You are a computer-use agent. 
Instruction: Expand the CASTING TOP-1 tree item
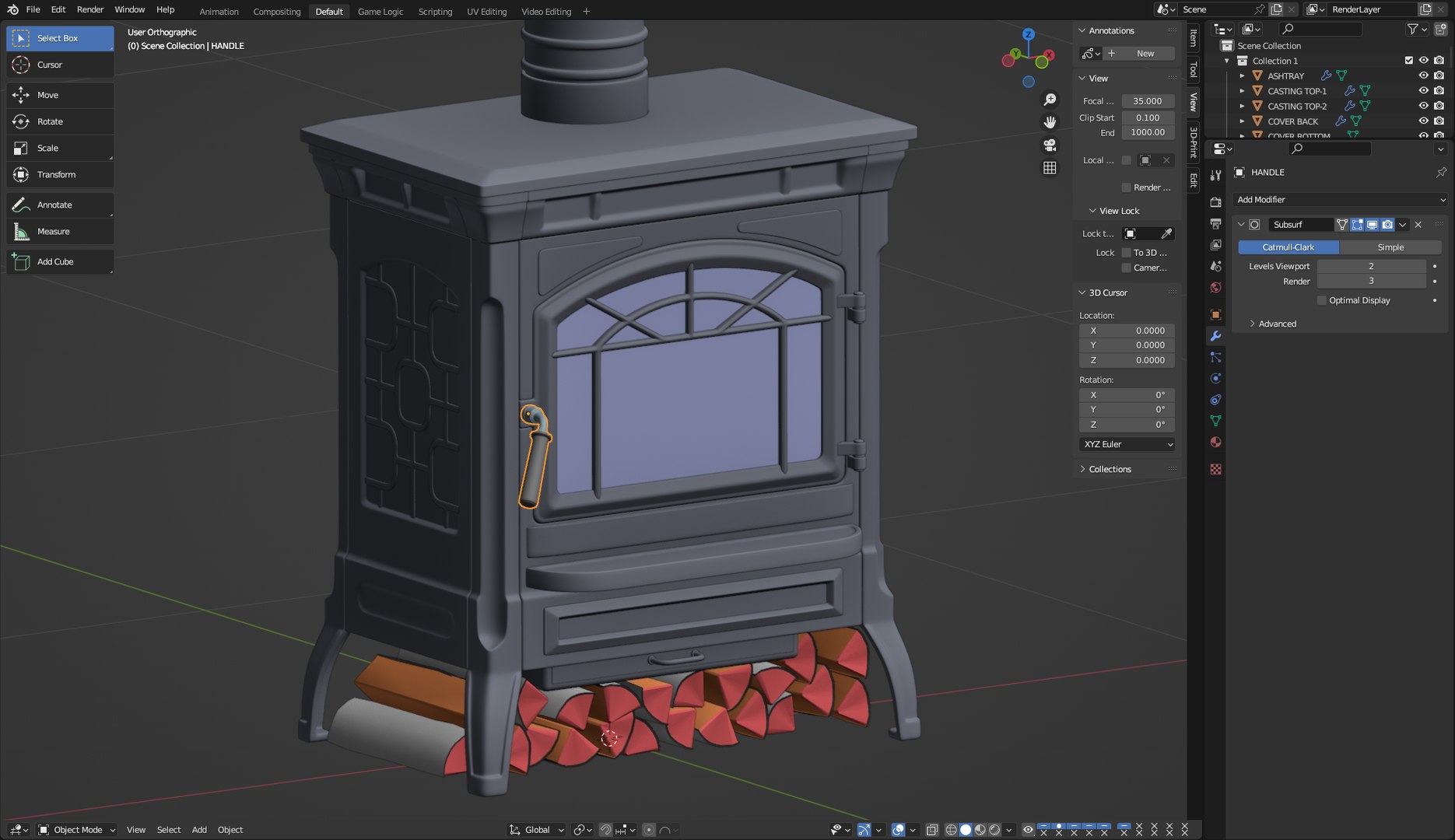(x=1242, y=91)
